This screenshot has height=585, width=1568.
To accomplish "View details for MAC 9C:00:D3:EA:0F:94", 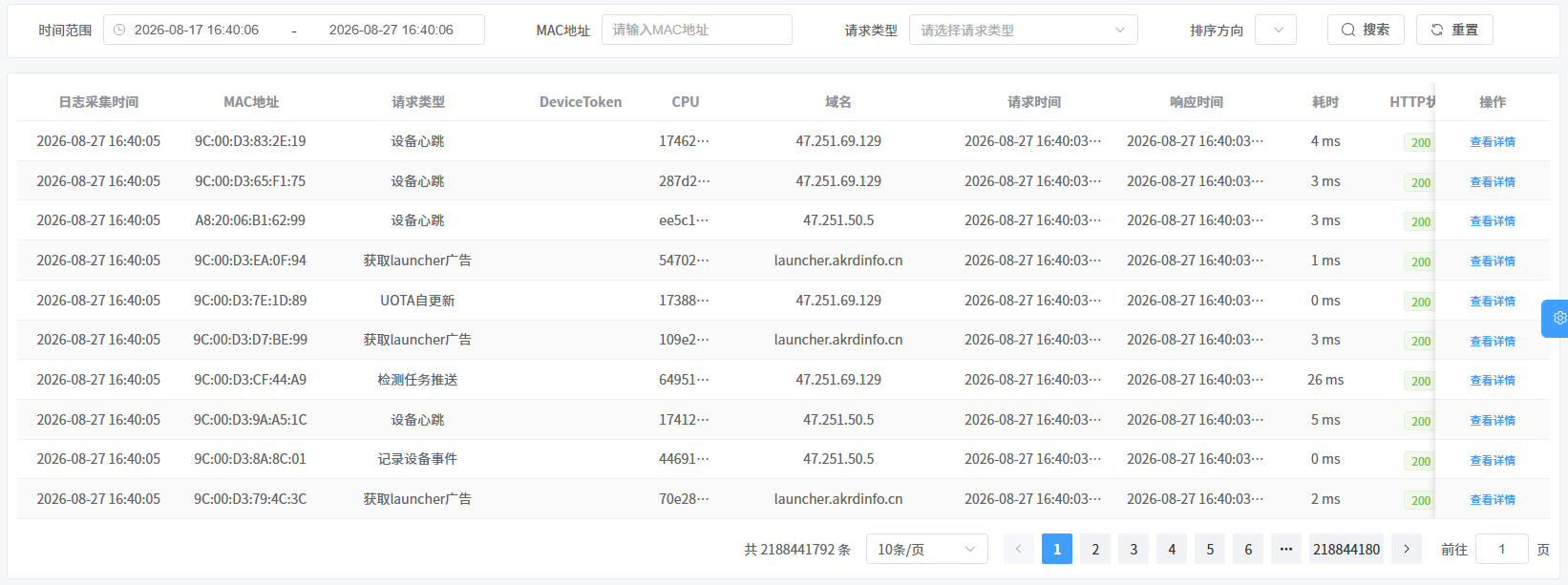I will [1493, 261].
